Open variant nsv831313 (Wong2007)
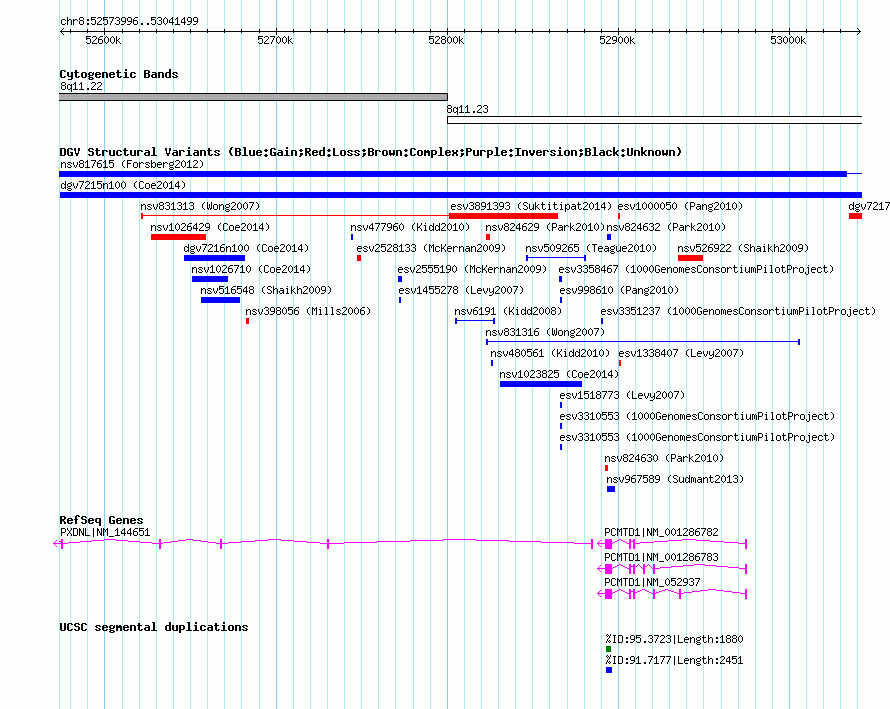This screenshot has width=890, height=709. tap(200, 206)
